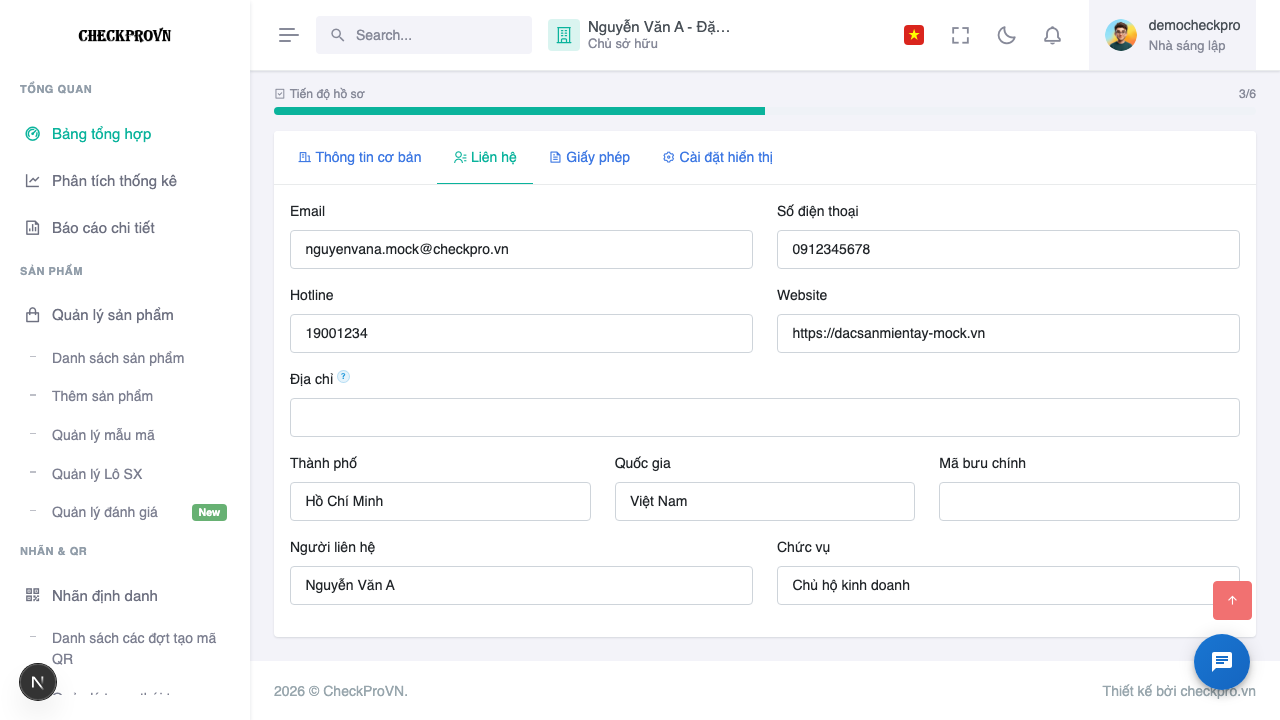The width and height of the screenshot is (1280, 720).
Task: Click the help icon next to Địa chỉ
Action: pos(344,377)
